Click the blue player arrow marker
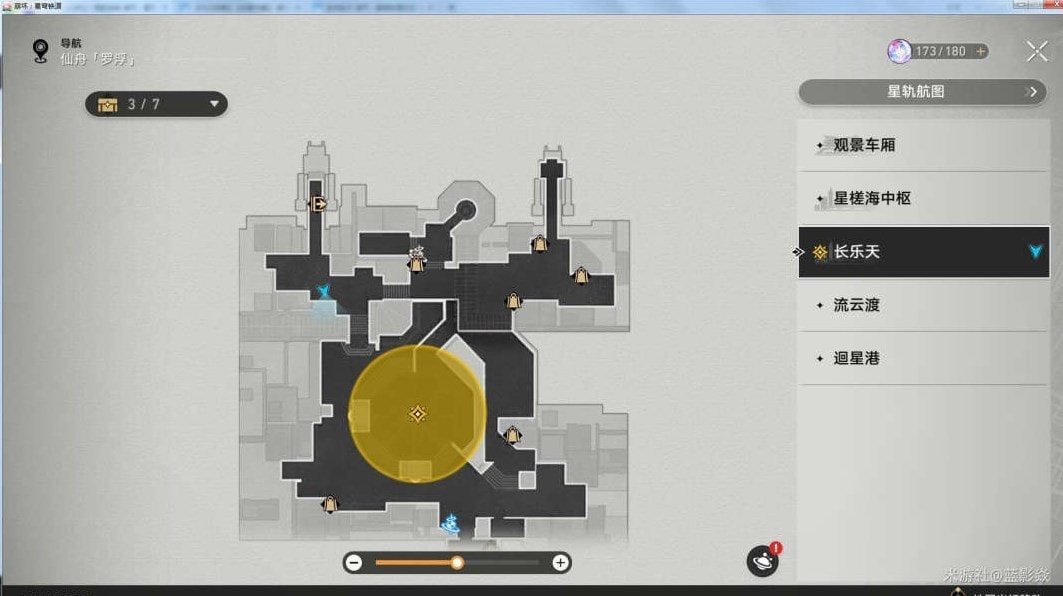Image resolution: width=1063 pixels, height=596 pixels. [324, 292]
